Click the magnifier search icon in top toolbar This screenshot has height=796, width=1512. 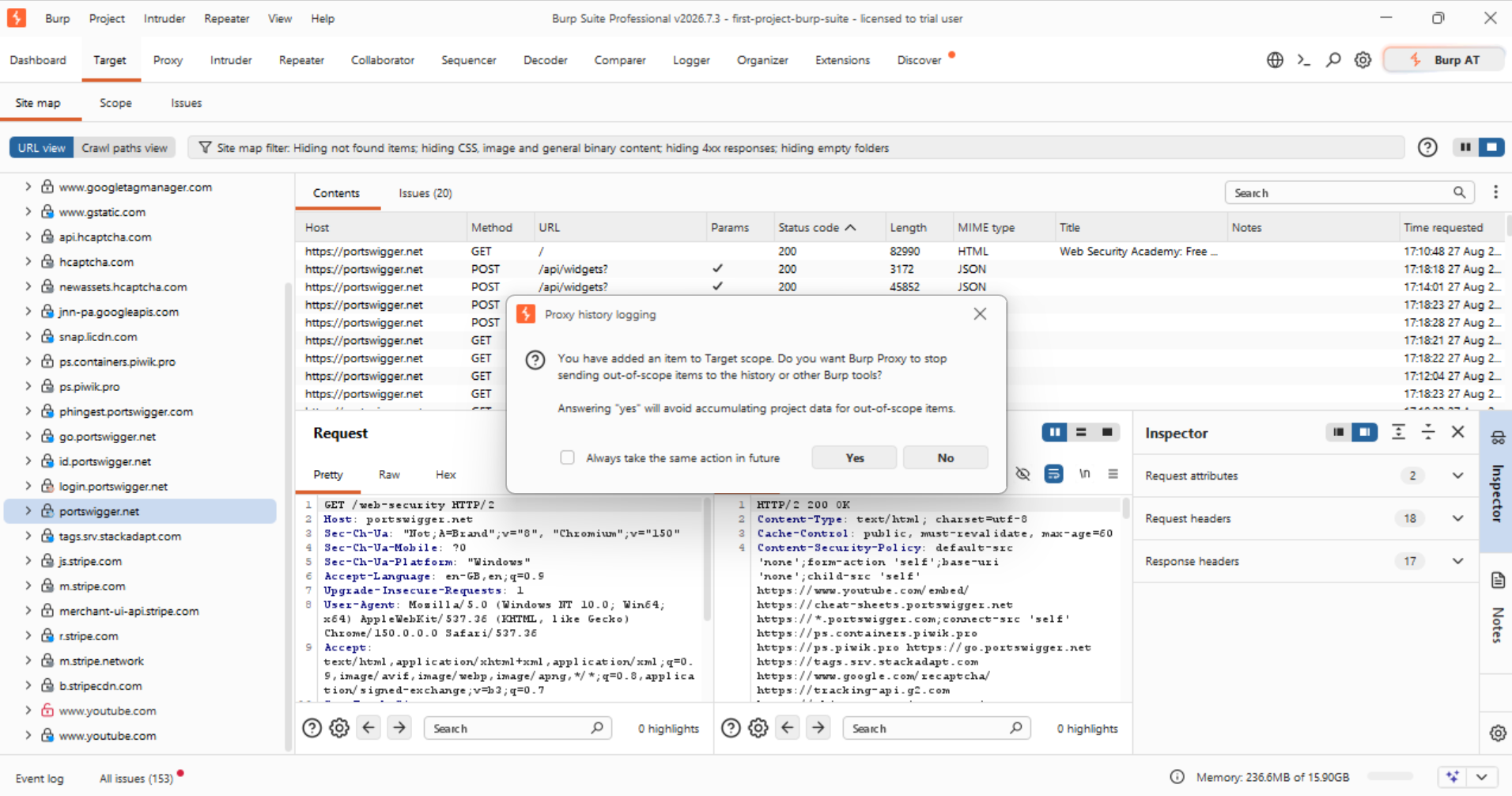[x=1333, y=60]
